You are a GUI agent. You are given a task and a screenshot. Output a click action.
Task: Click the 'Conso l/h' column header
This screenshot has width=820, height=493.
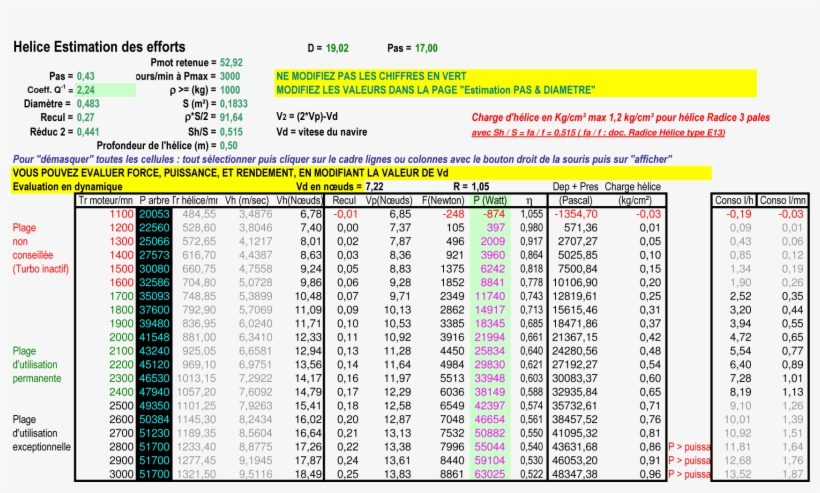[734, 200]
